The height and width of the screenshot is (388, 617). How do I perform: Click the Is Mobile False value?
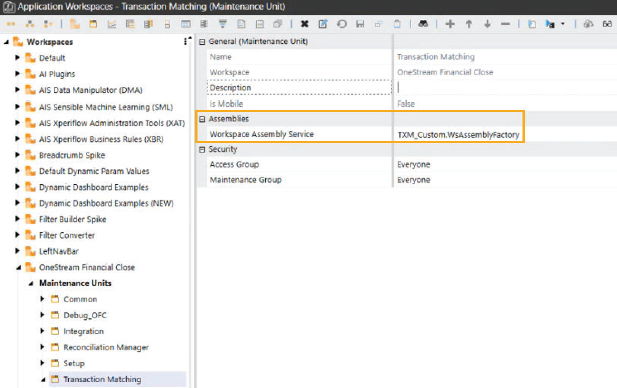[406, 104]
